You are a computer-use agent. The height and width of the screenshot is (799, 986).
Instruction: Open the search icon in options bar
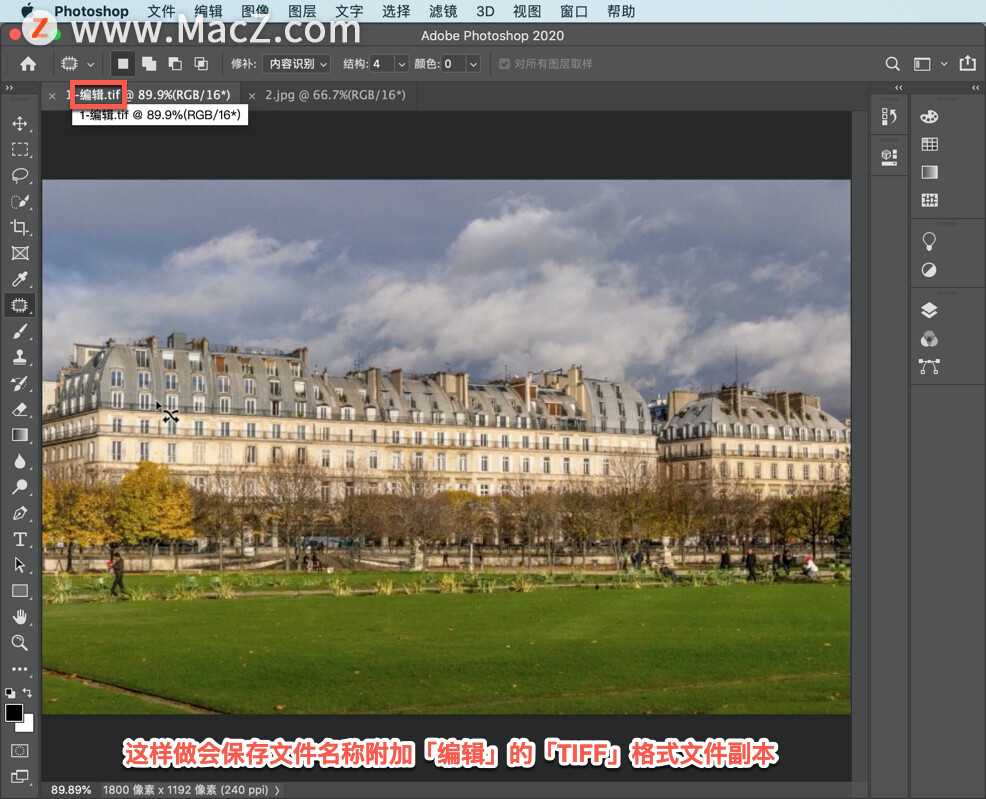point(892,63)
